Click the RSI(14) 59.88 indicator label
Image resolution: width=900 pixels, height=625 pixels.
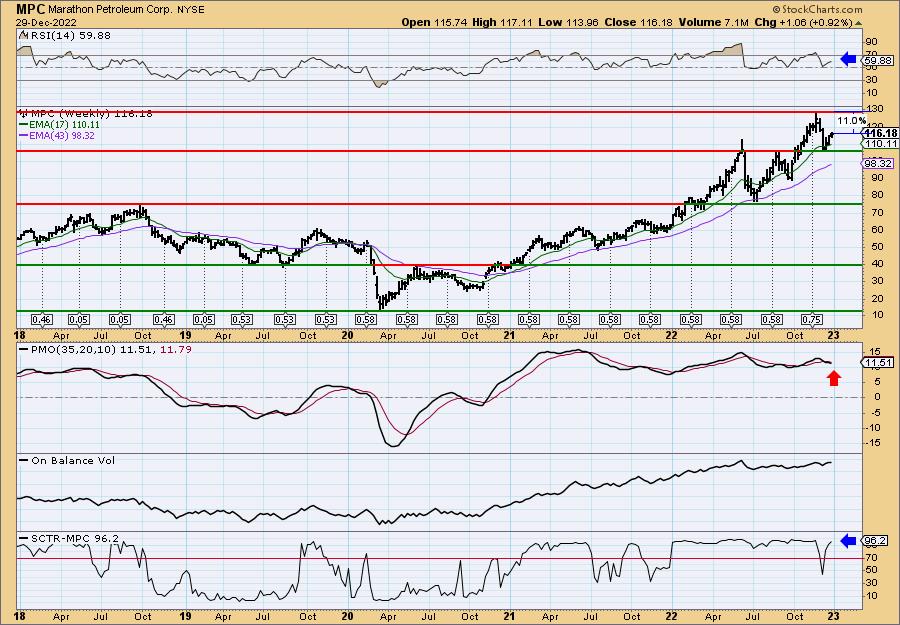[x=65, y=36]
